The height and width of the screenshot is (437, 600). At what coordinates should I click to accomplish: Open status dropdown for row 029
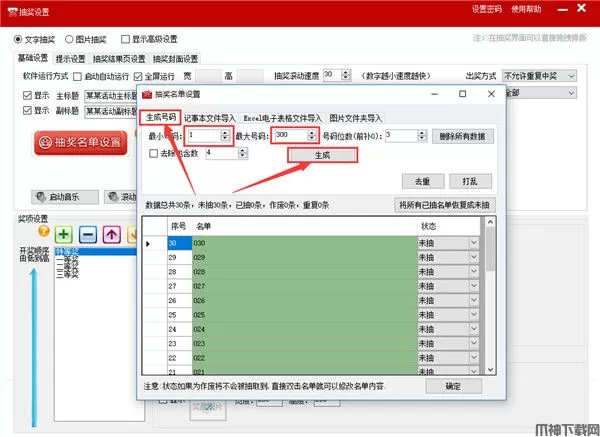(x=474, y=257)
